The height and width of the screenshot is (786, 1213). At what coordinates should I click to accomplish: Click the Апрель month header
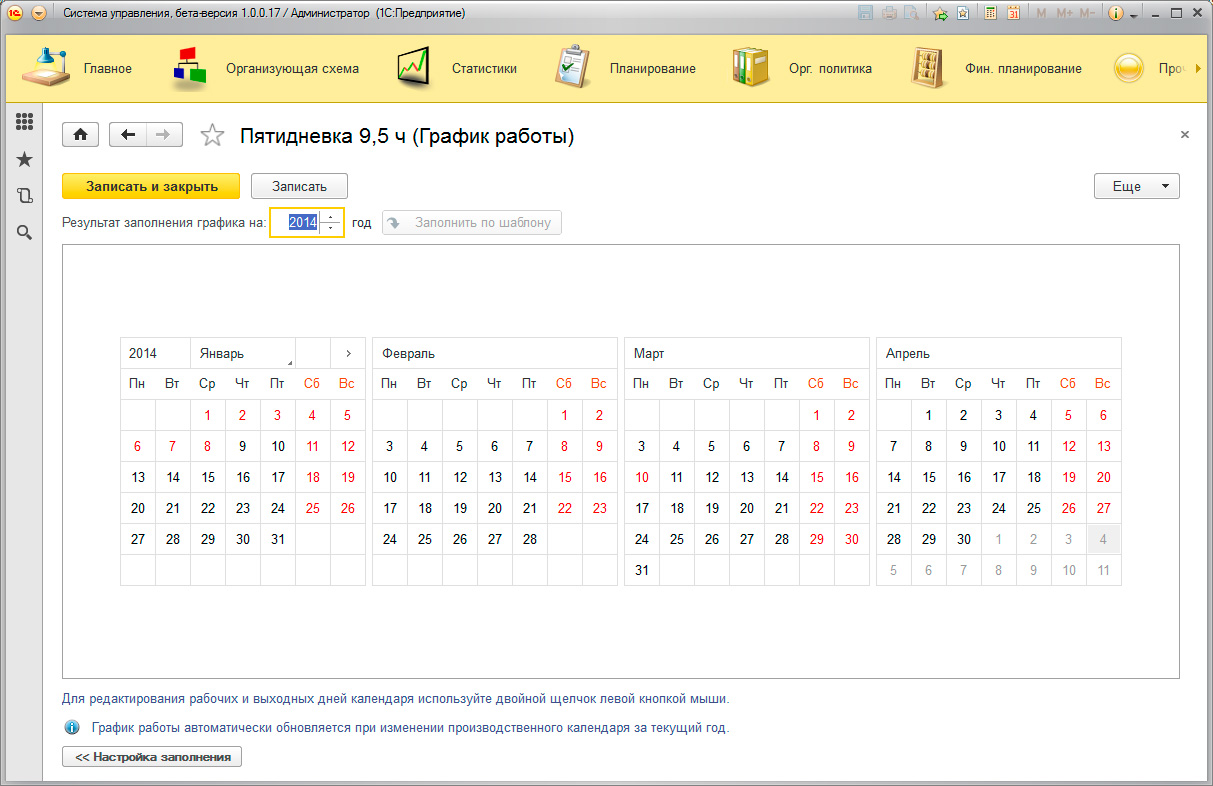[999, 353]
